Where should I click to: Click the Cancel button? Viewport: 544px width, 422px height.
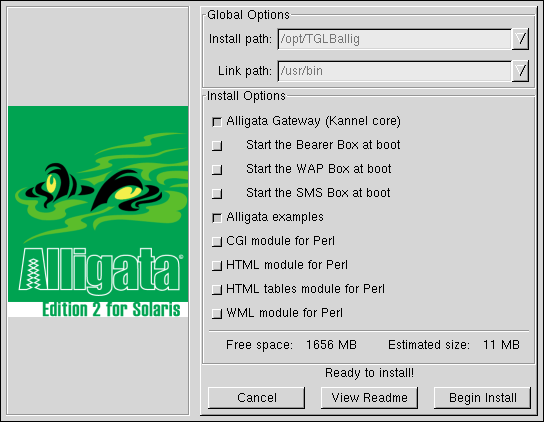point(257,398)
